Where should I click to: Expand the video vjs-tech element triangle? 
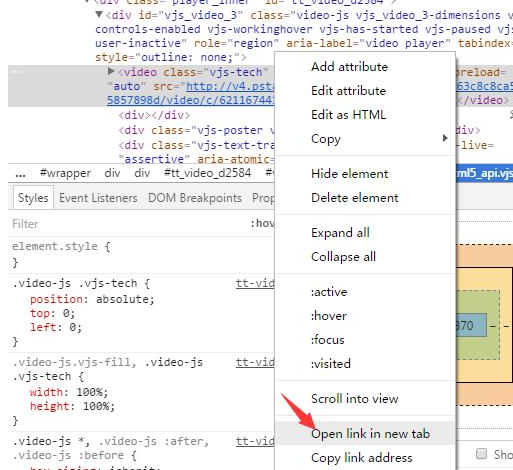click(111, 71)
